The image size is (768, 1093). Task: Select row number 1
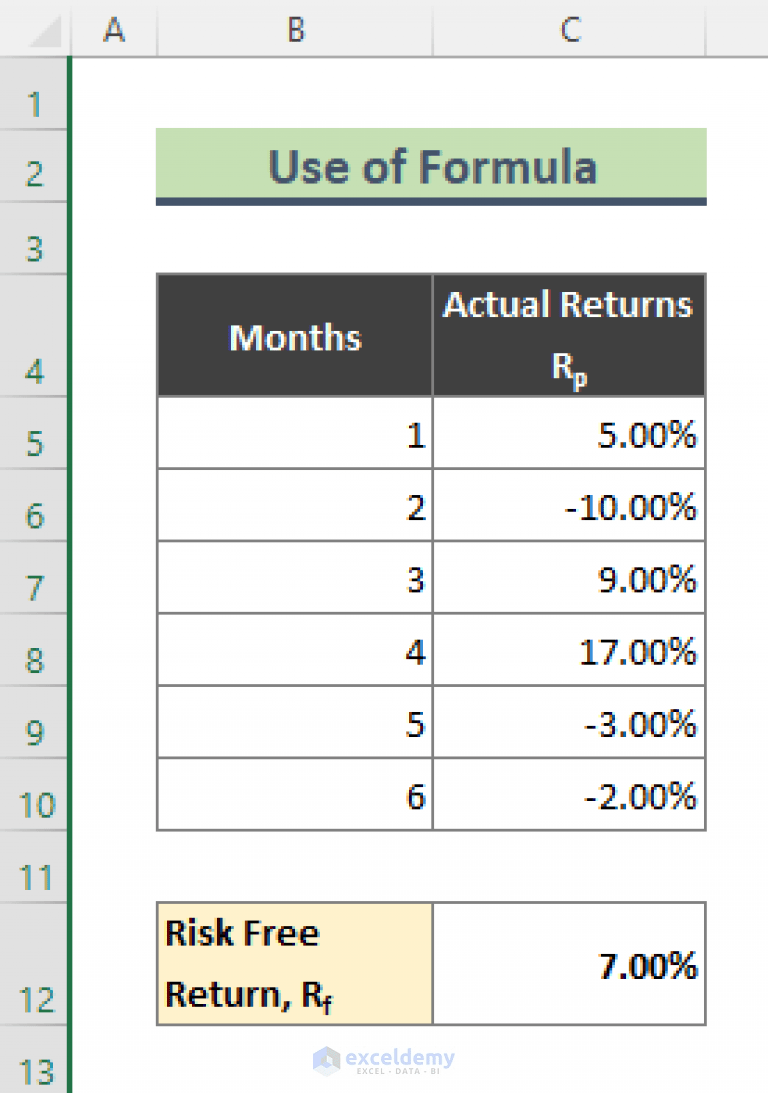[x=35, y=103]
